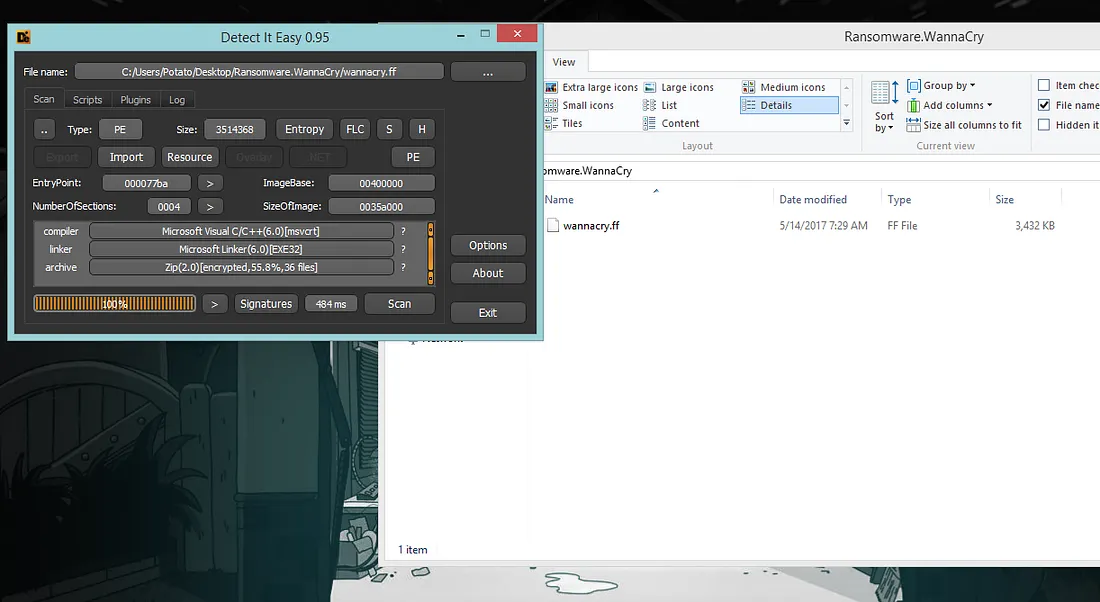Click question mark for archive row
This screenshot has width=1100, height=602.
403,267
